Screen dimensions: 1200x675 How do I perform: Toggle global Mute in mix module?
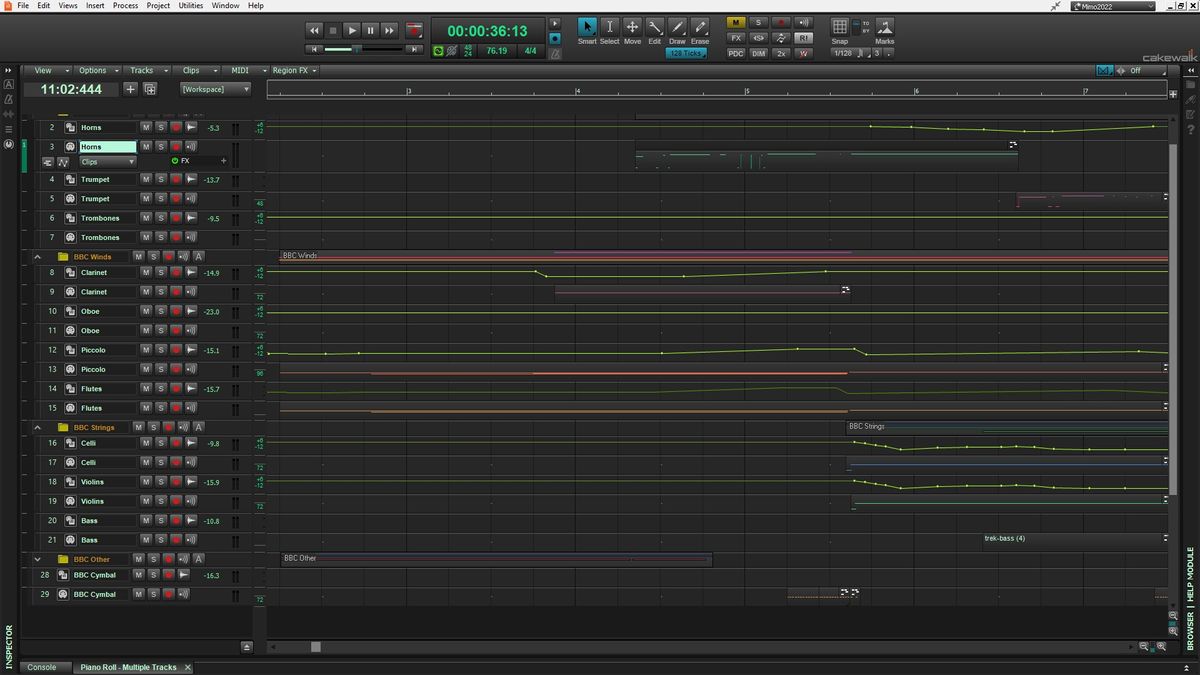click(x=736, y=23)
